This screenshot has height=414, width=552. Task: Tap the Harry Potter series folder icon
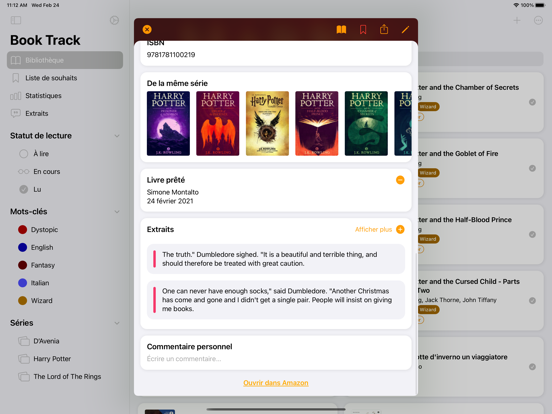(24, 359)
